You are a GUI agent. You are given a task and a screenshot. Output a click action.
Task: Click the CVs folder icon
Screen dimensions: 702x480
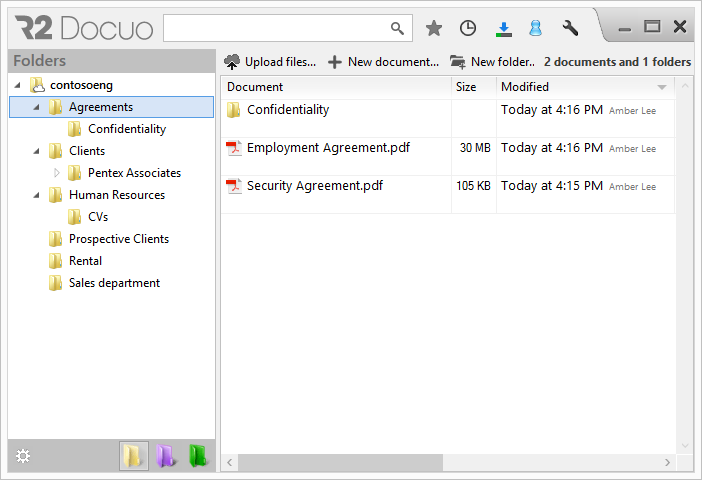74,217
